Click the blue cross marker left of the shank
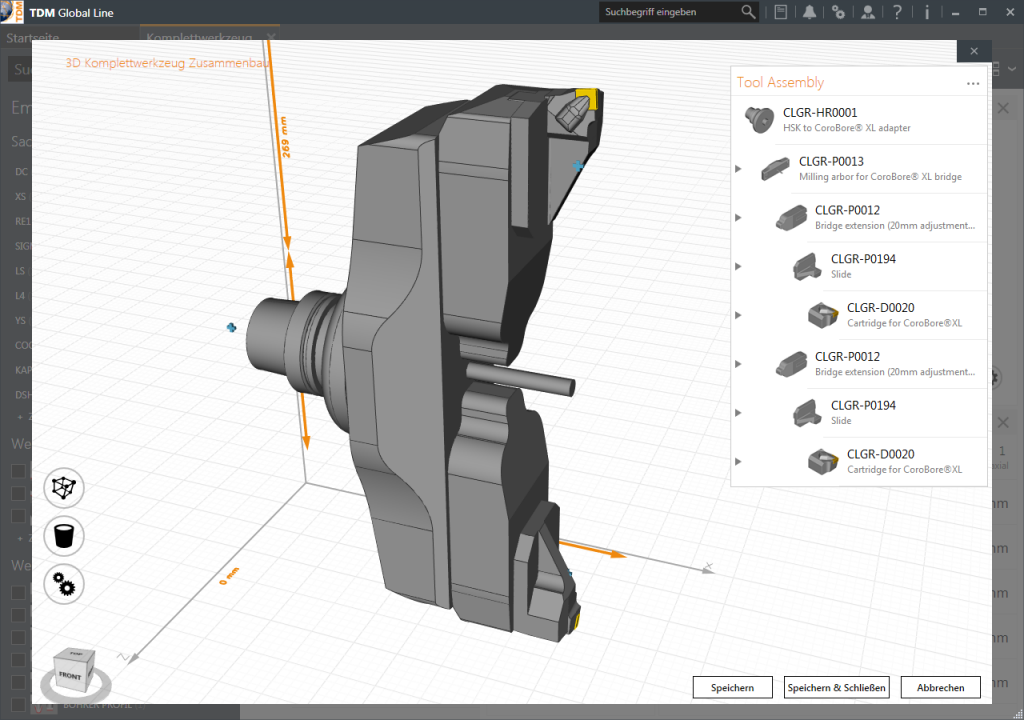 coord(231,327)
